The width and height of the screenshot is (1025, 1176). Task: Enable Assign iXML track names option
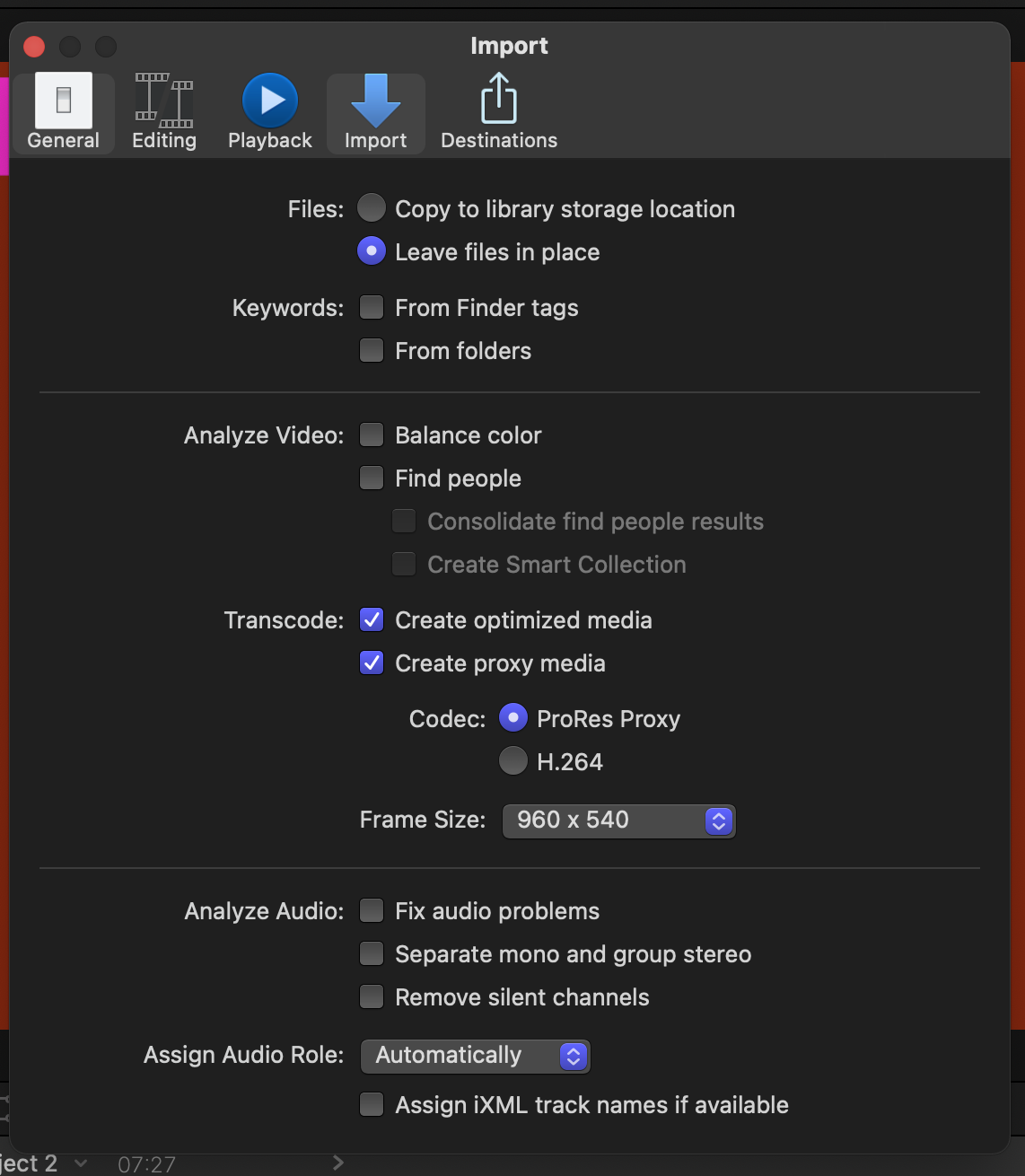point(372,1105)
